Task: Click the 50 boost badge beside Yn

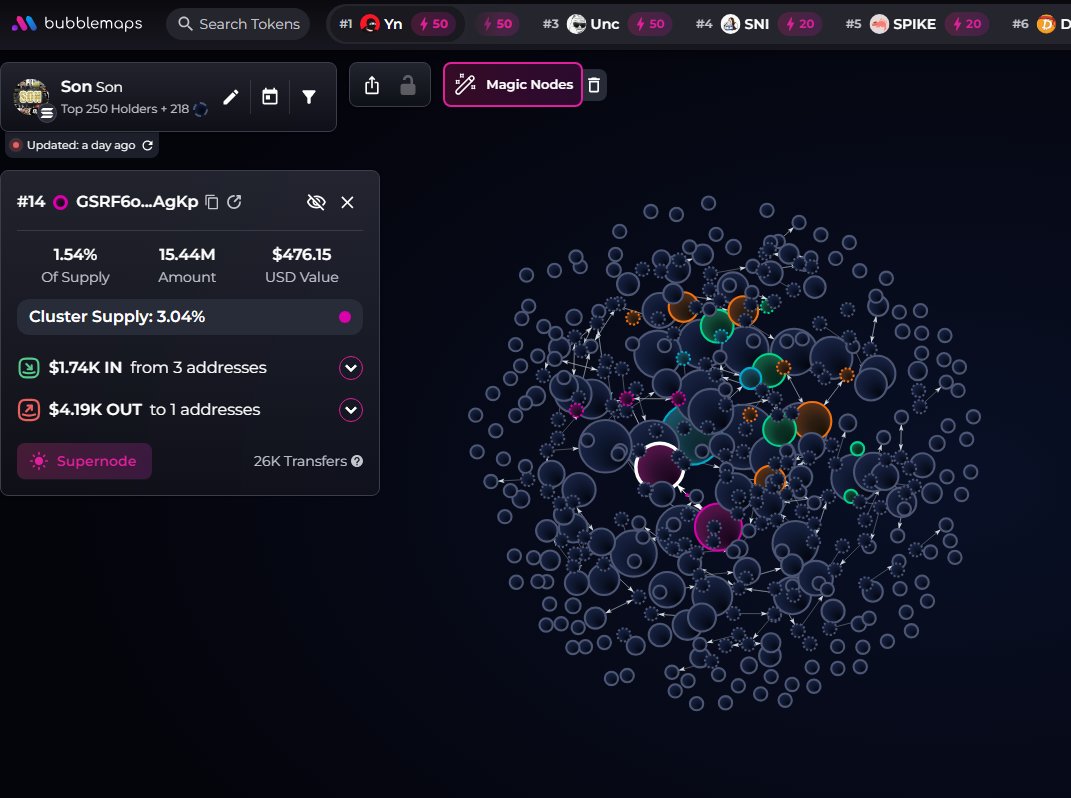Action: 434,24
